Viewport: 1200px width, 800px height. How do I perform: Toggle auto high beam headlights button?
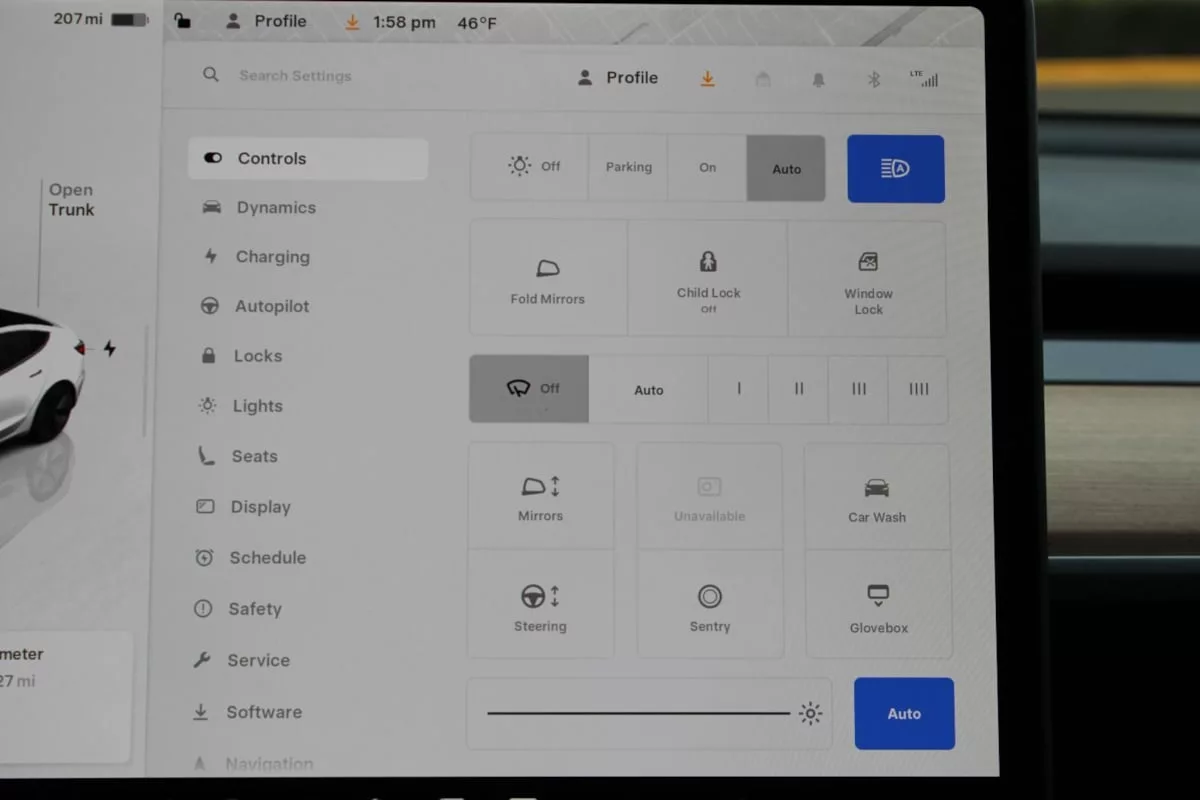(895, 169)
